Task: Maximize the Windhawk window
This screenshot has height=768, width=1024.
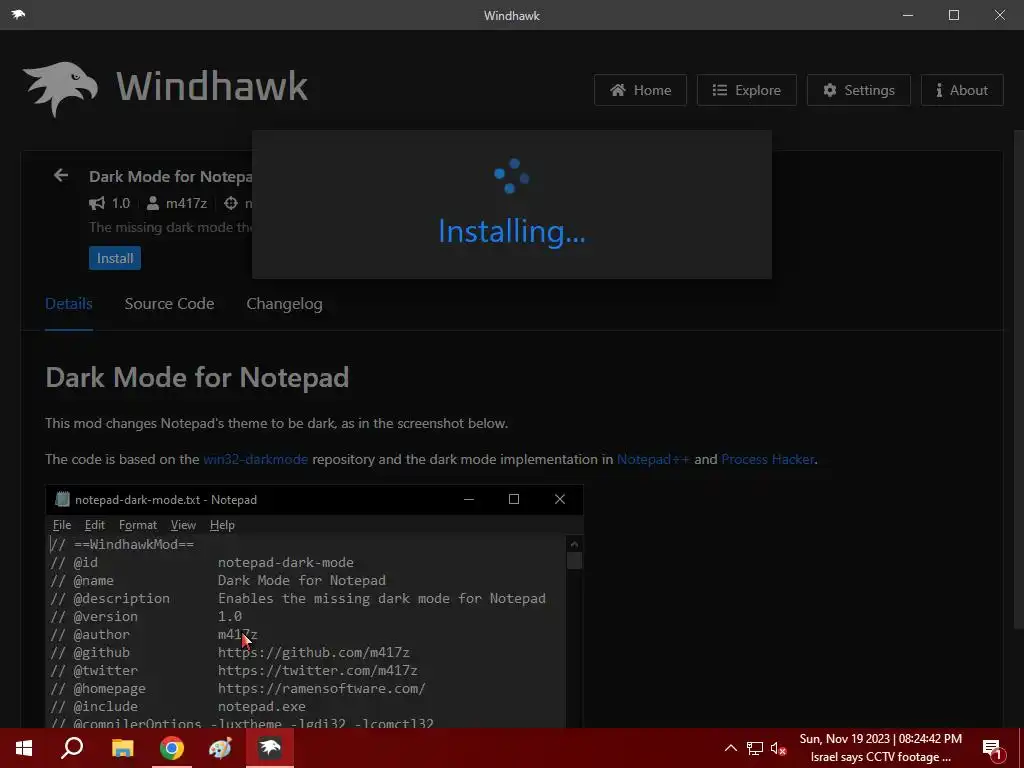Action: pyautogui.click(x=953, y=14)
